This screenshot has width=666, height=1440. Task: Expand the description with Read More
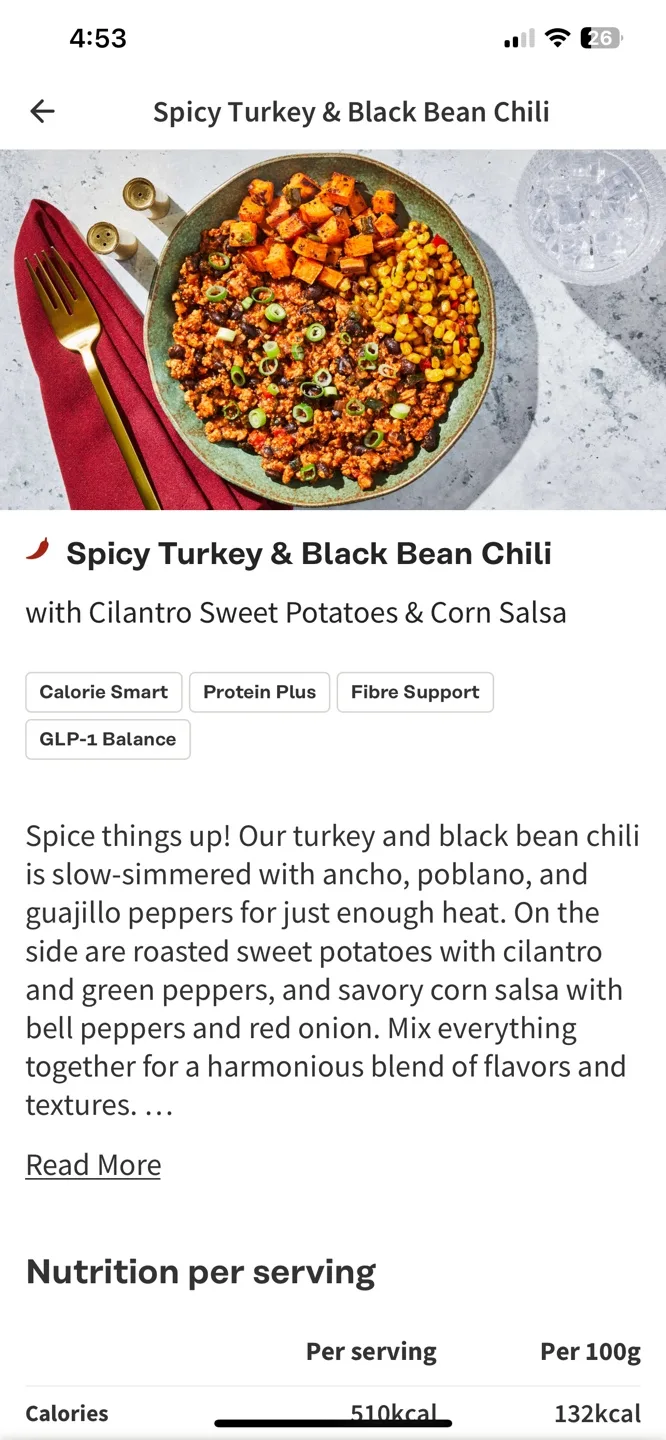[93, 1164]
